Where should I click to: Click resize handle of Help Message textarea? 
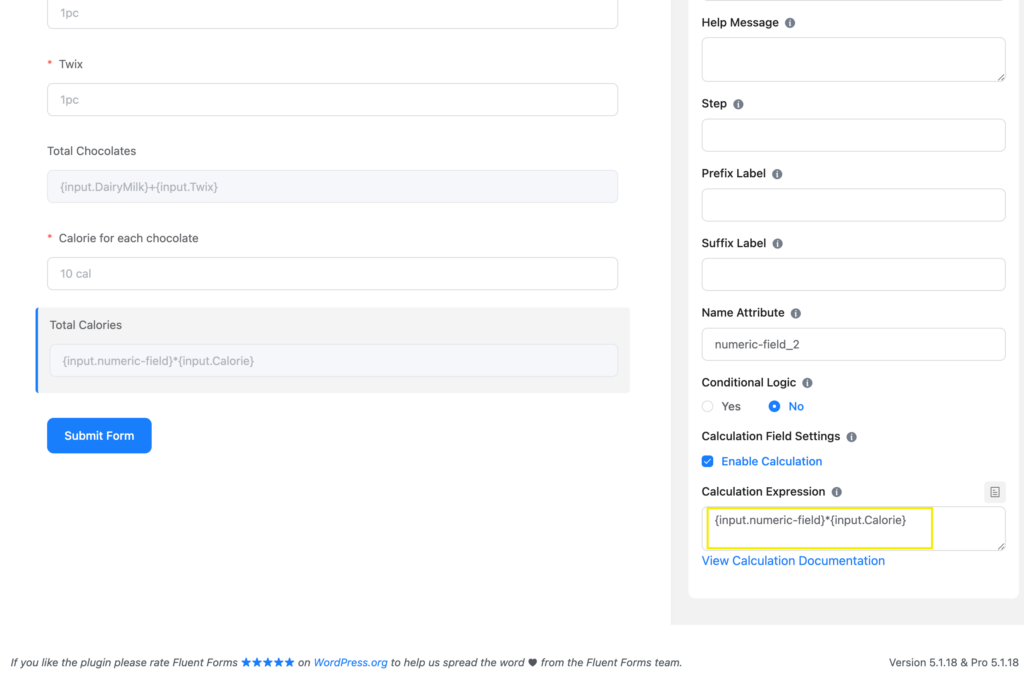[1000, 77]
